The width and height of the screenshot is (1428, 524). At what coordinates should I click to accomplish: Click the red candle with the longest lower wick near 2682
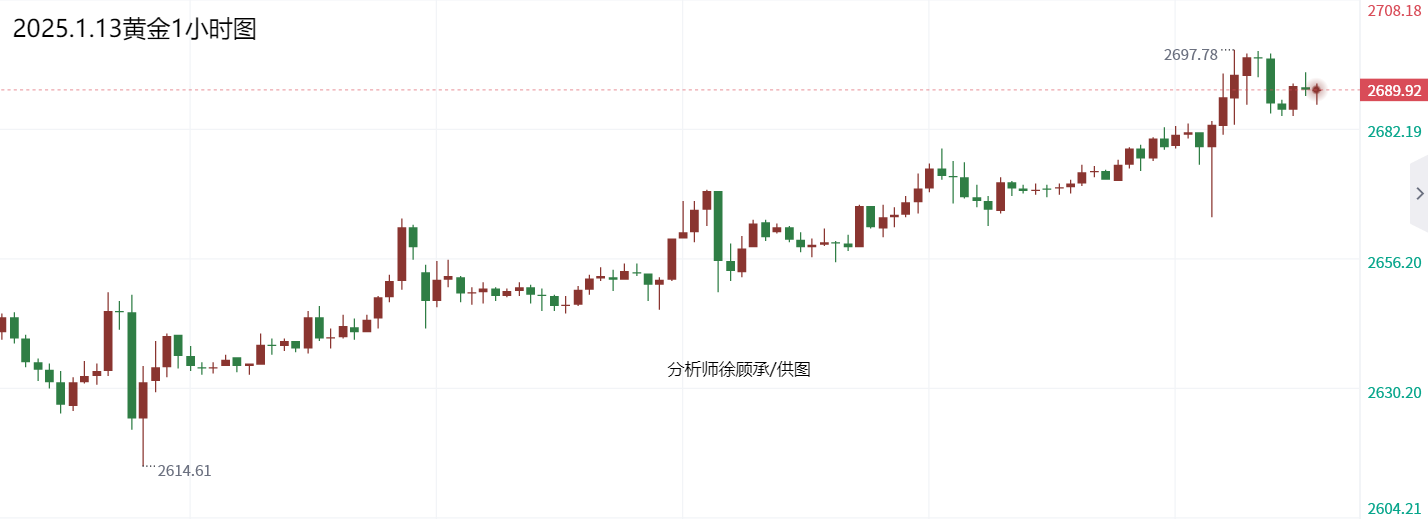click(1211, 136)
